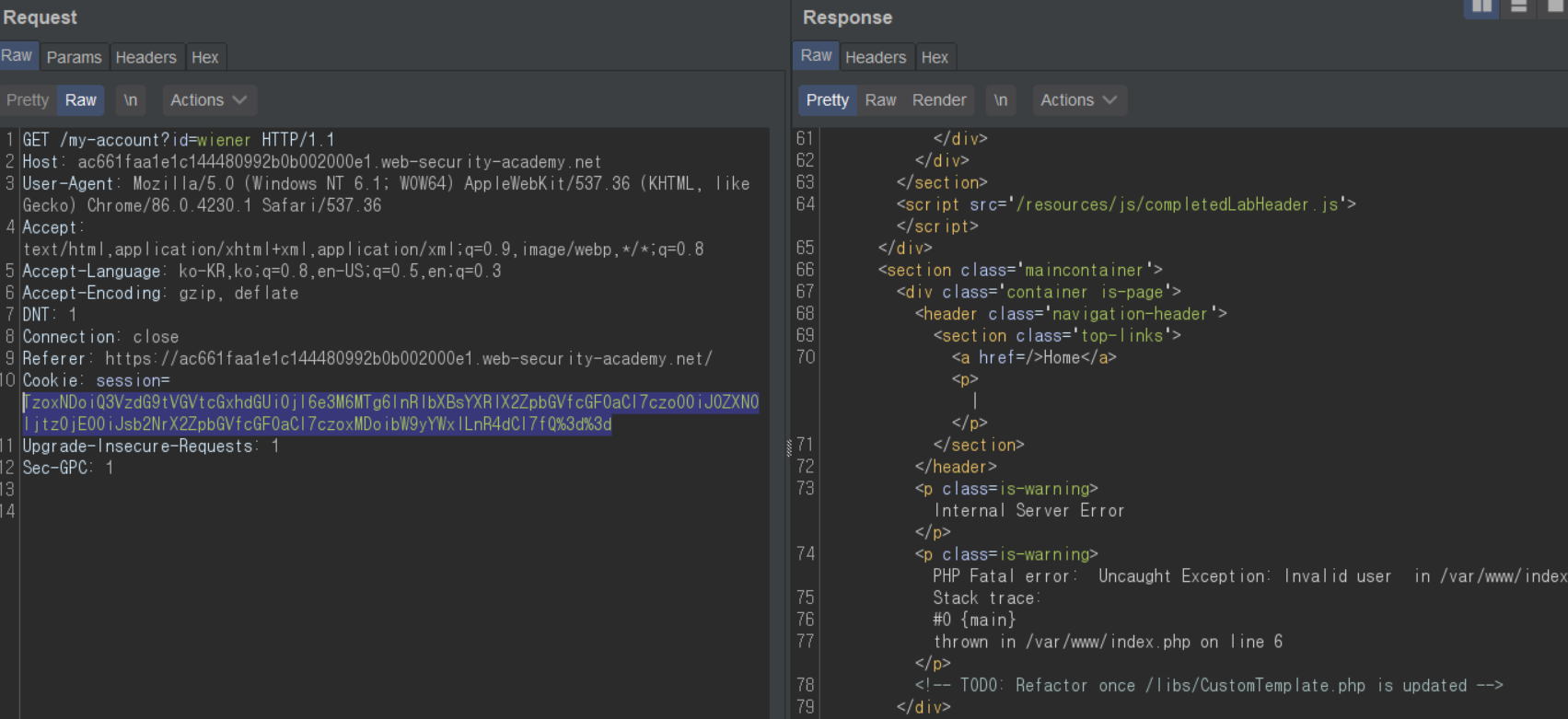
Task: Switch to the top-bottom stacked layout icon
Action: click(1519, 6)
